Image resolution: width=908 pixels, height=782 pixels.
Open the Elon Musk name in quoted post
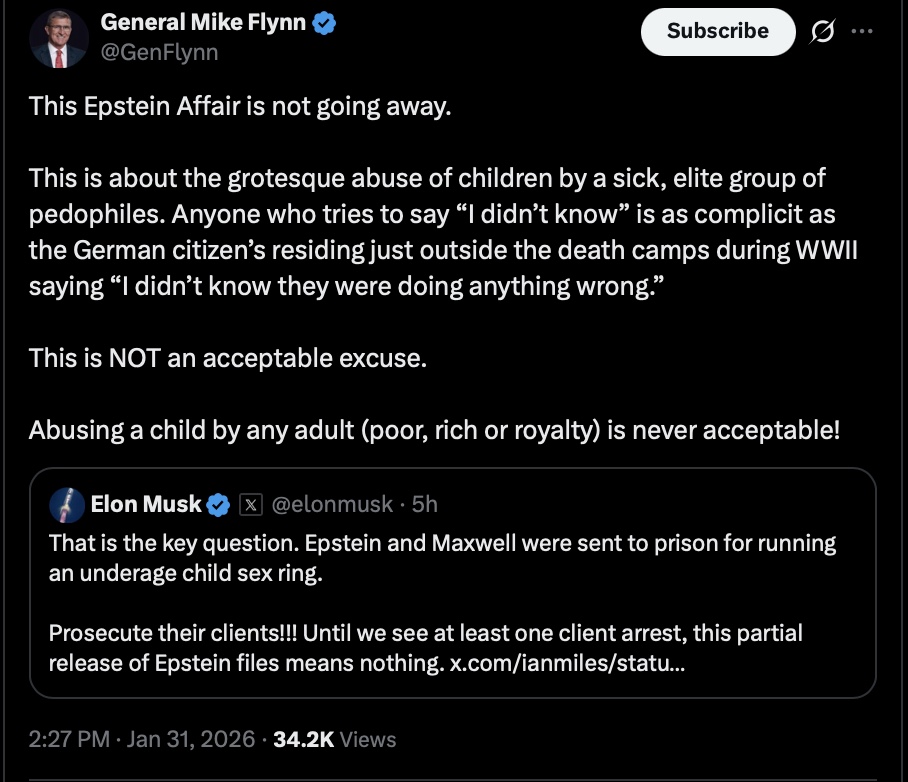[146, 505]
